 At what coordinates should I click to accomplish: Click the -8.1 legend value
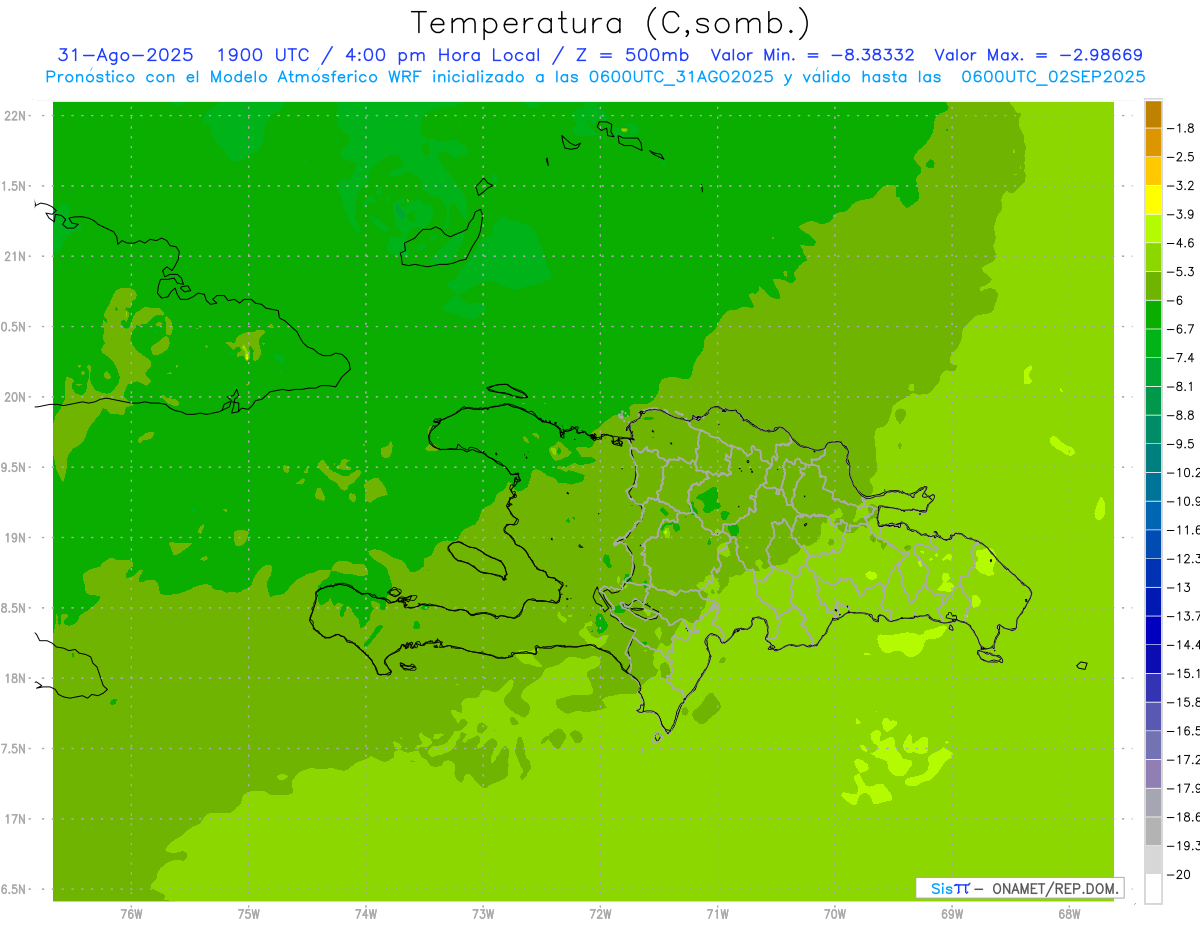(x=1181, y=386)
